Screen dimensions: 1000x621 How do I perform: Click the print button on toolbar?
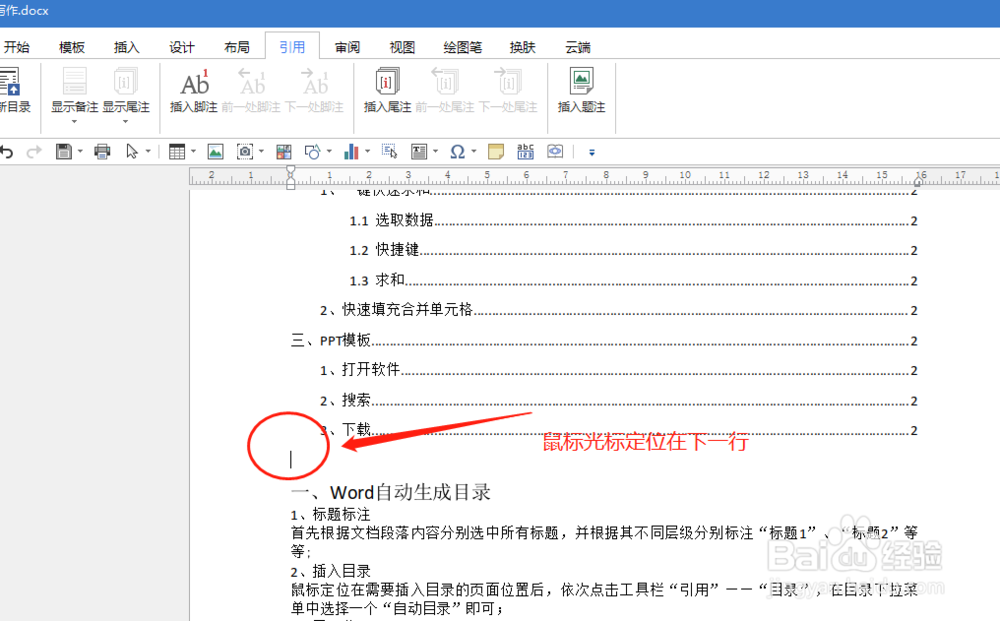point(105,151)
